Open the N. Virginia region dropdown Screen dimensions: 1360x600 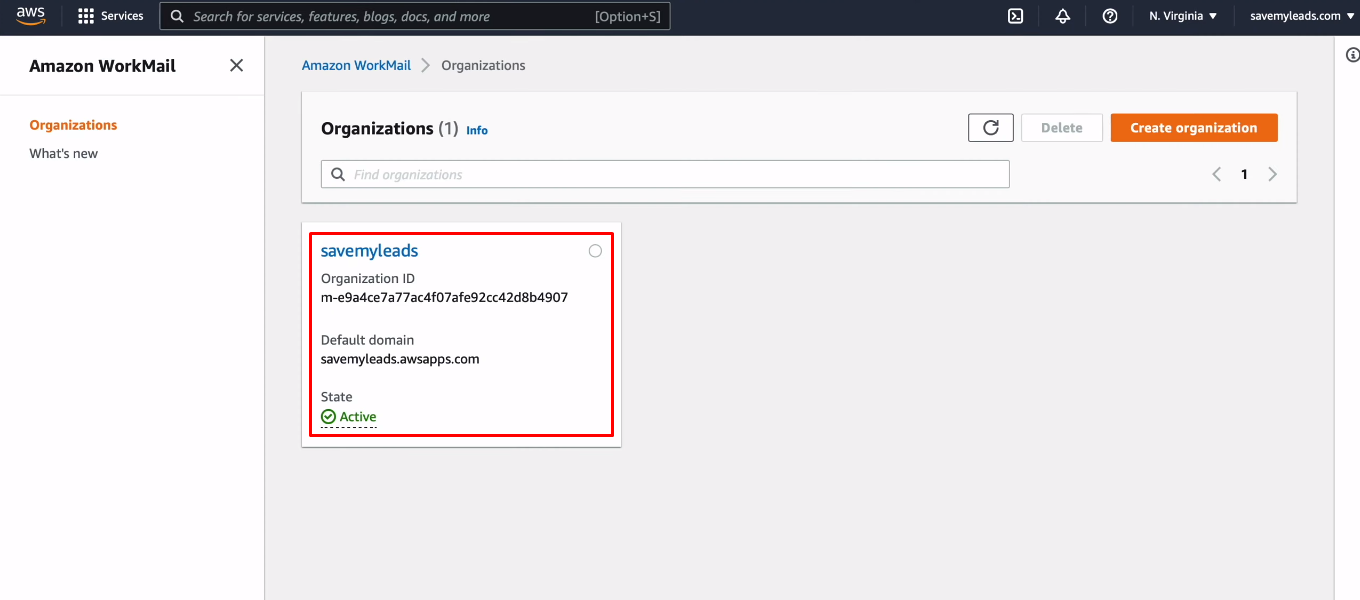point(1183,16)
